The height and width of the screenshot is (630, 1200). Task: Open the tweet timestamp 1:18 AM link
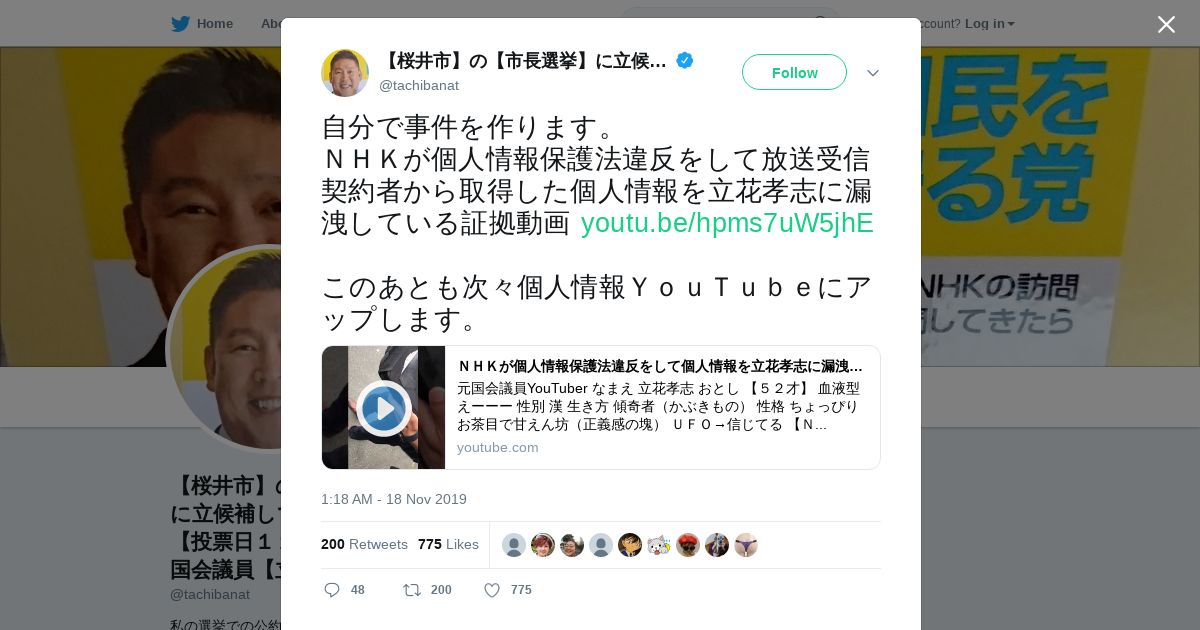coord(394,499)
